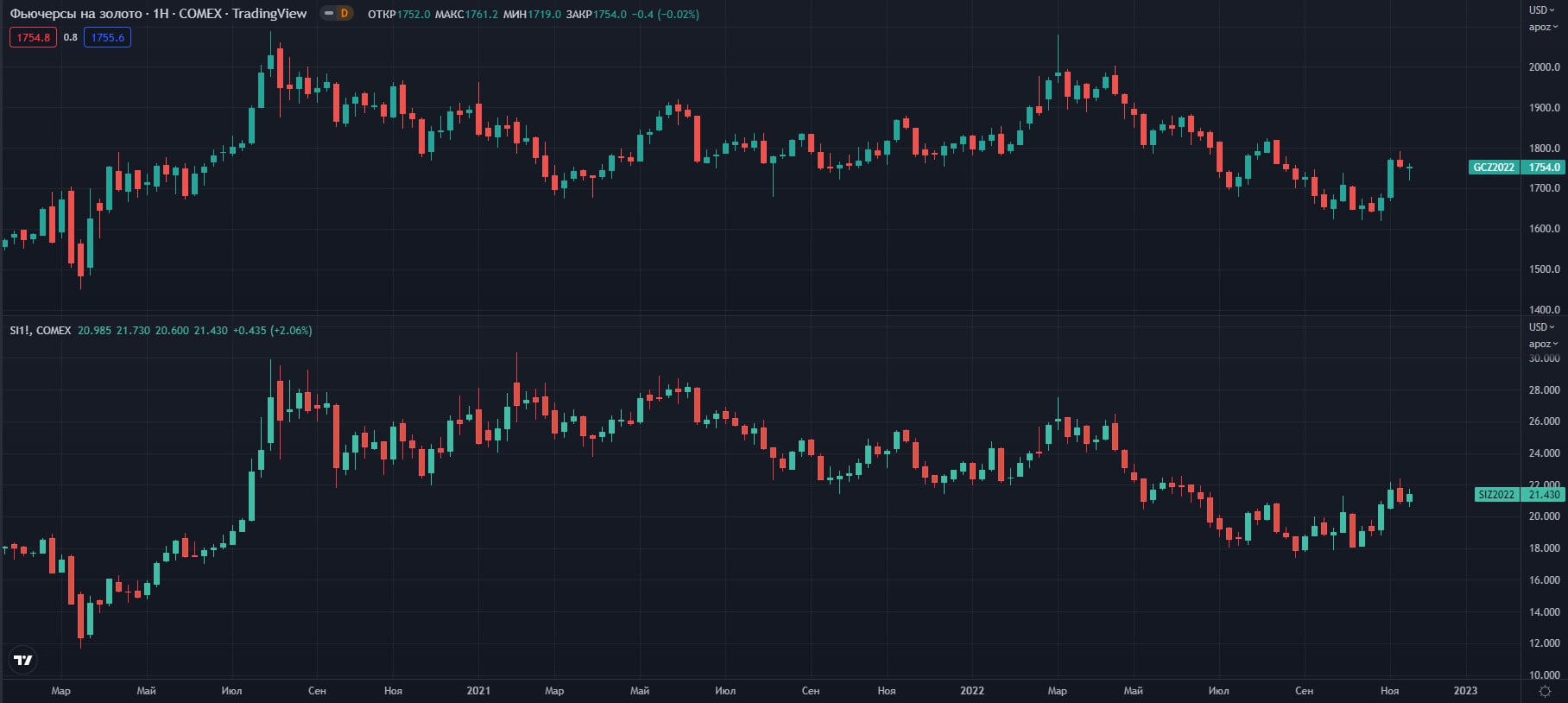Click the silver open value 20.985

(94, 331)
